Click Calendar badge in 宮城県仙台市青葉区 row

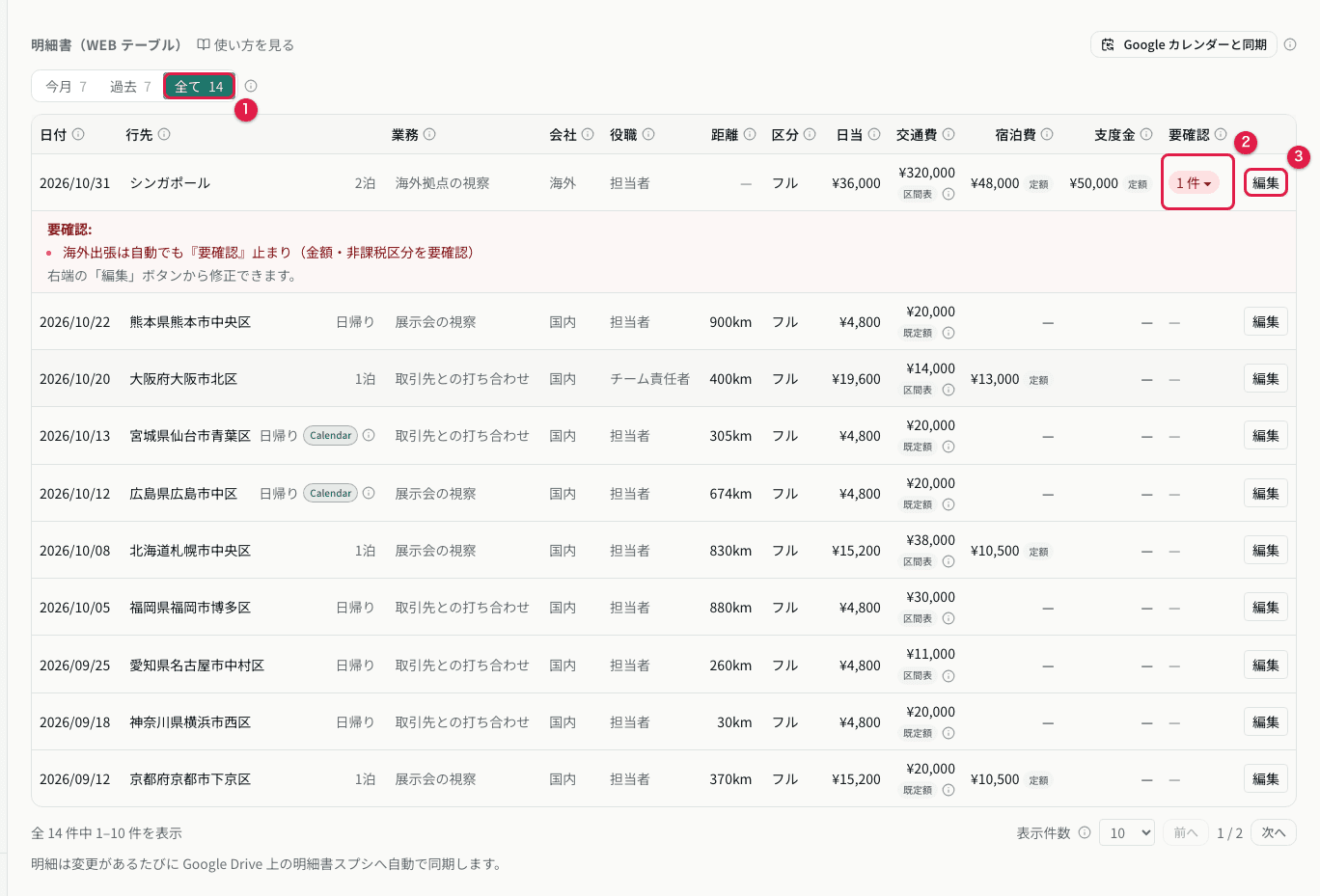tap(331, 436)
